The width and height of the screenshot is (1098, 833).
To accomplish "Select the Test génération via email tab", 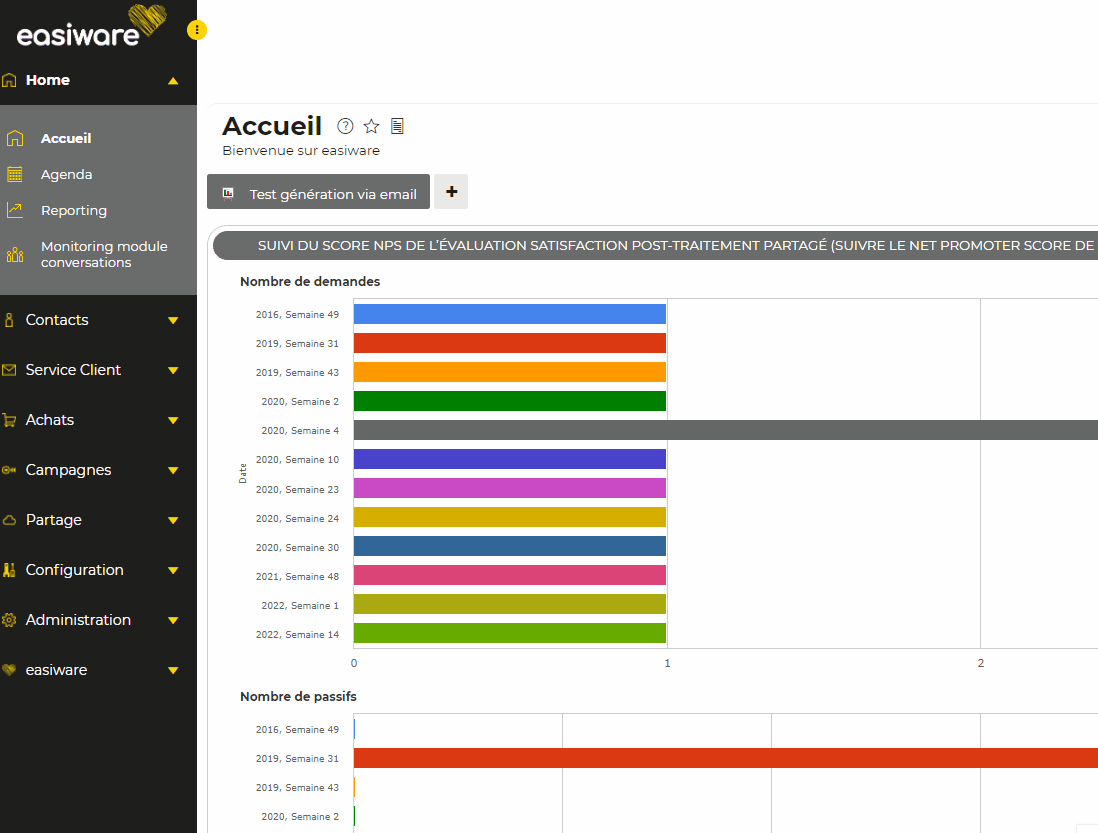I will click(x=319, y=193).
